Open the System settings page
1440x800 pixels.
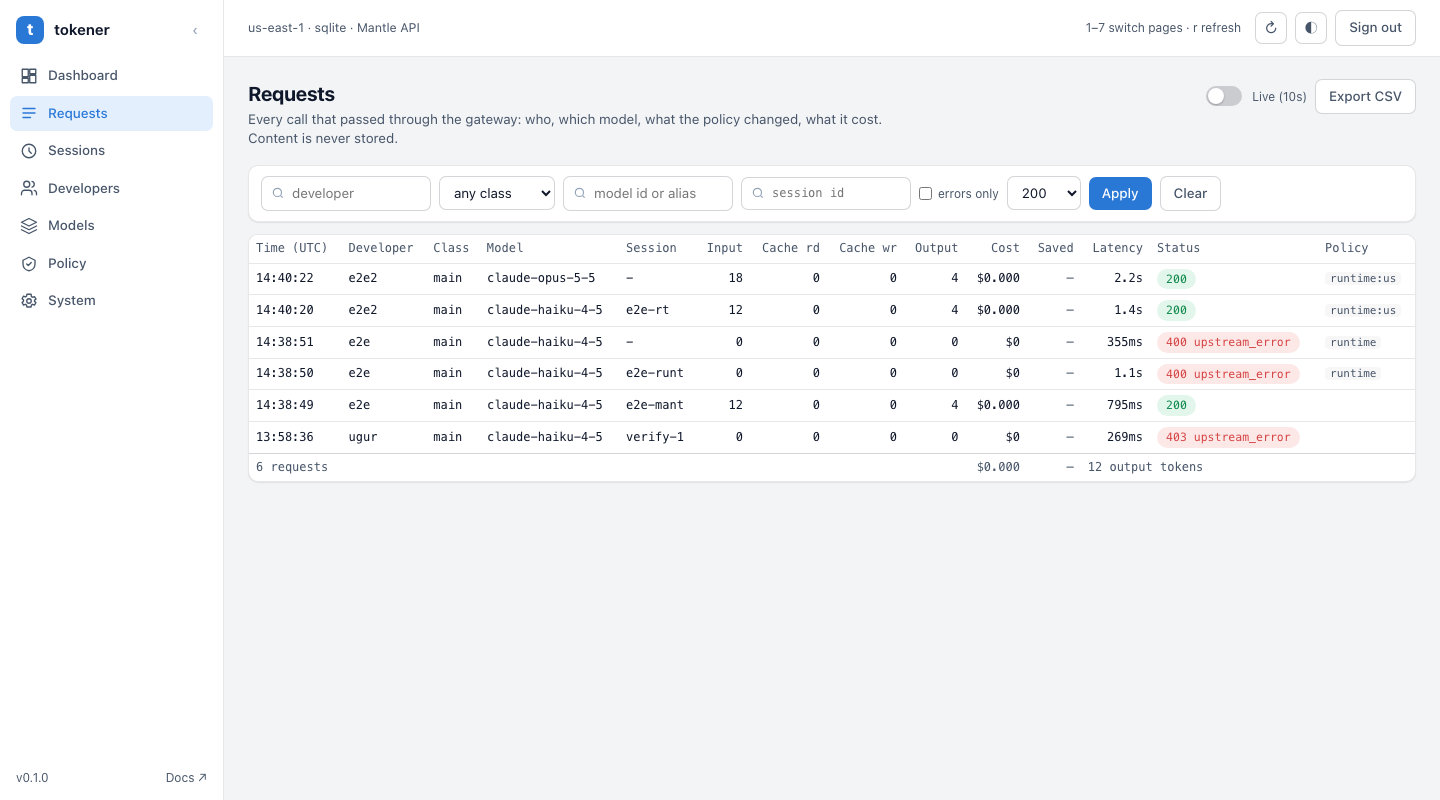[111, 301]
